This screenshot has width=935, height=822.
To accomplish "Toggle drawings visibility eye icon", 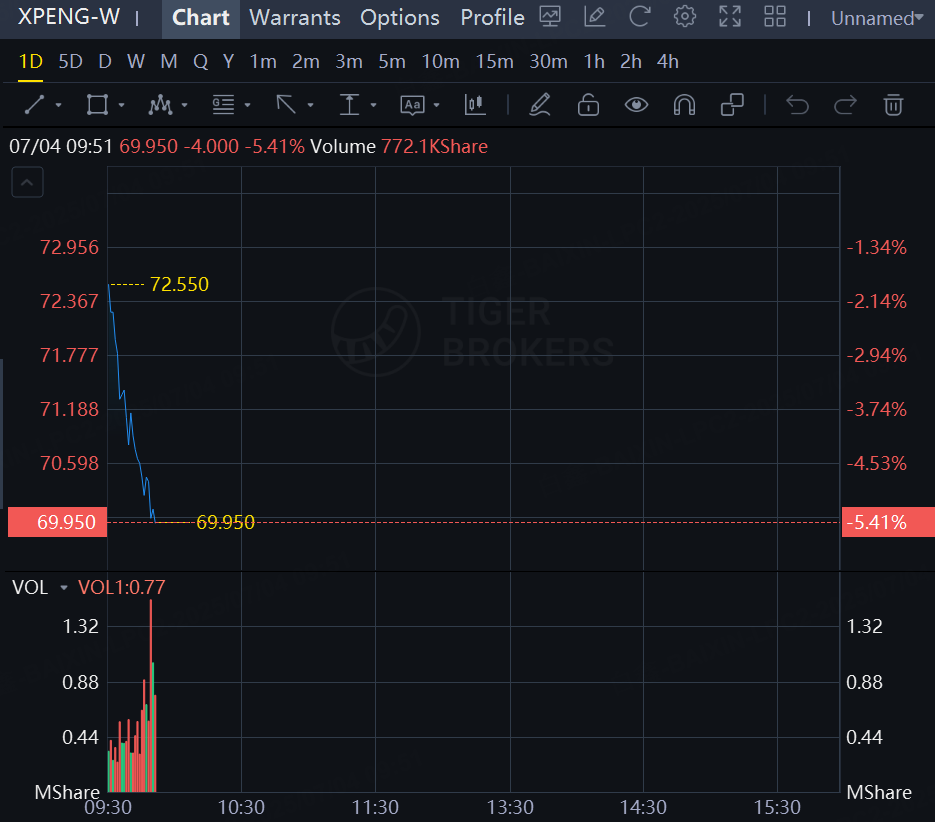I will 636,105.
